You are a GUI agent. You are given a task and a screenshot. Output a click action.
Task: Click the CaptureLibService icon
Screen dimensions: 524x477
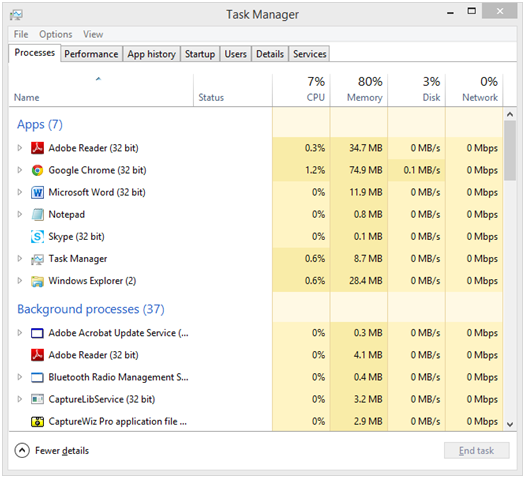37,399
